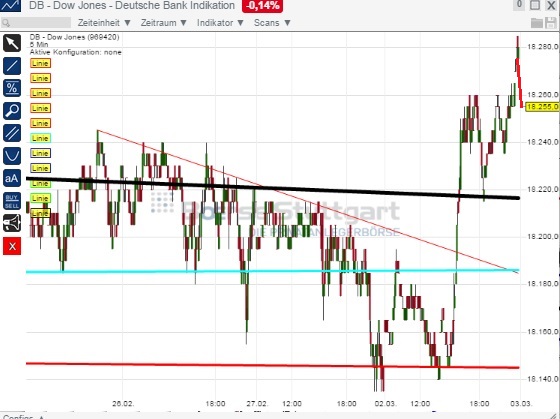Click the blue chart logo icon
Viewport: 560px width, 419px height.
pyautogui.click(x=10, y=5)
